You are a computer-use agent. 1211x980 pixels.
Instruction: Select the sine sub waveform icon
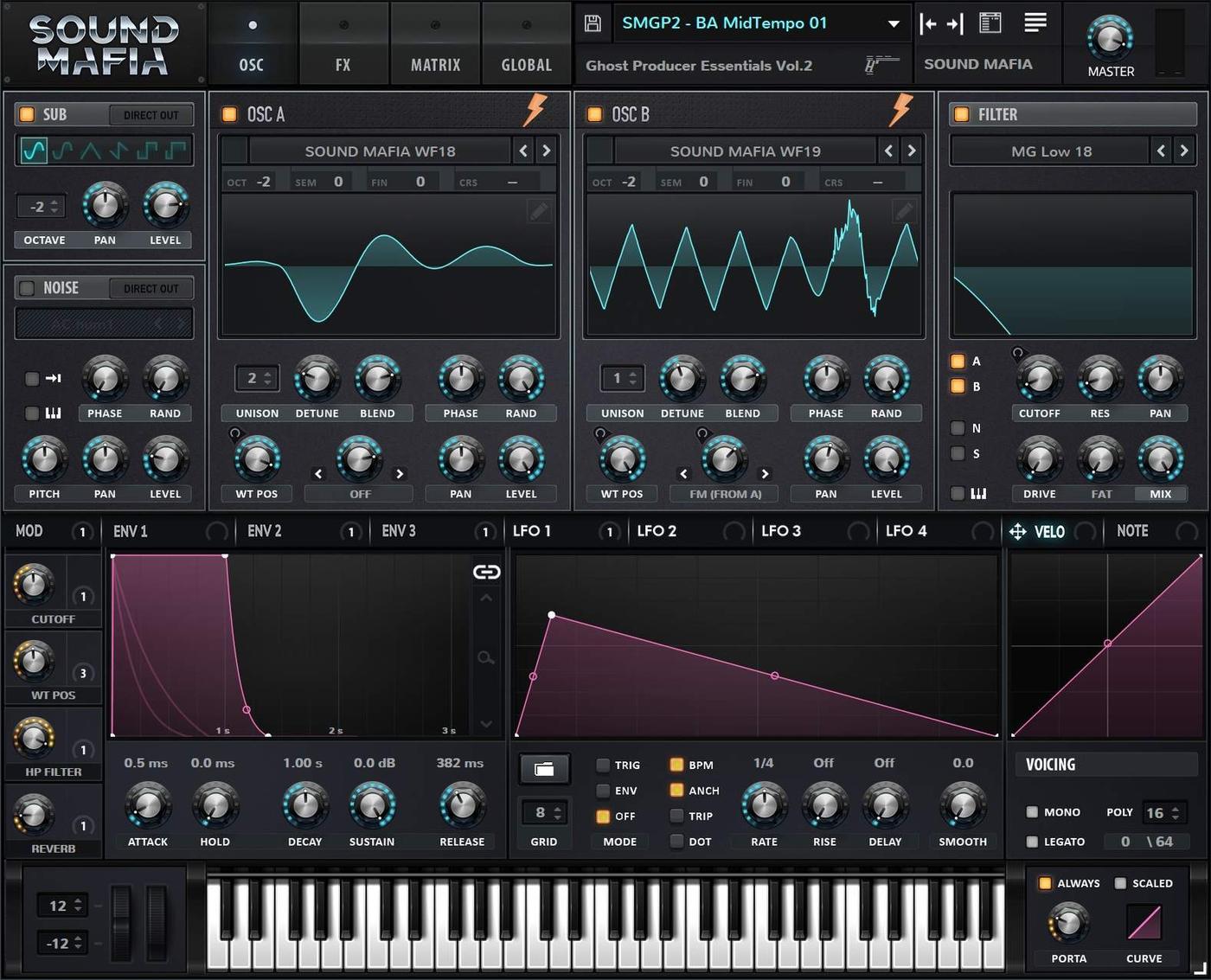click(34, 151)
